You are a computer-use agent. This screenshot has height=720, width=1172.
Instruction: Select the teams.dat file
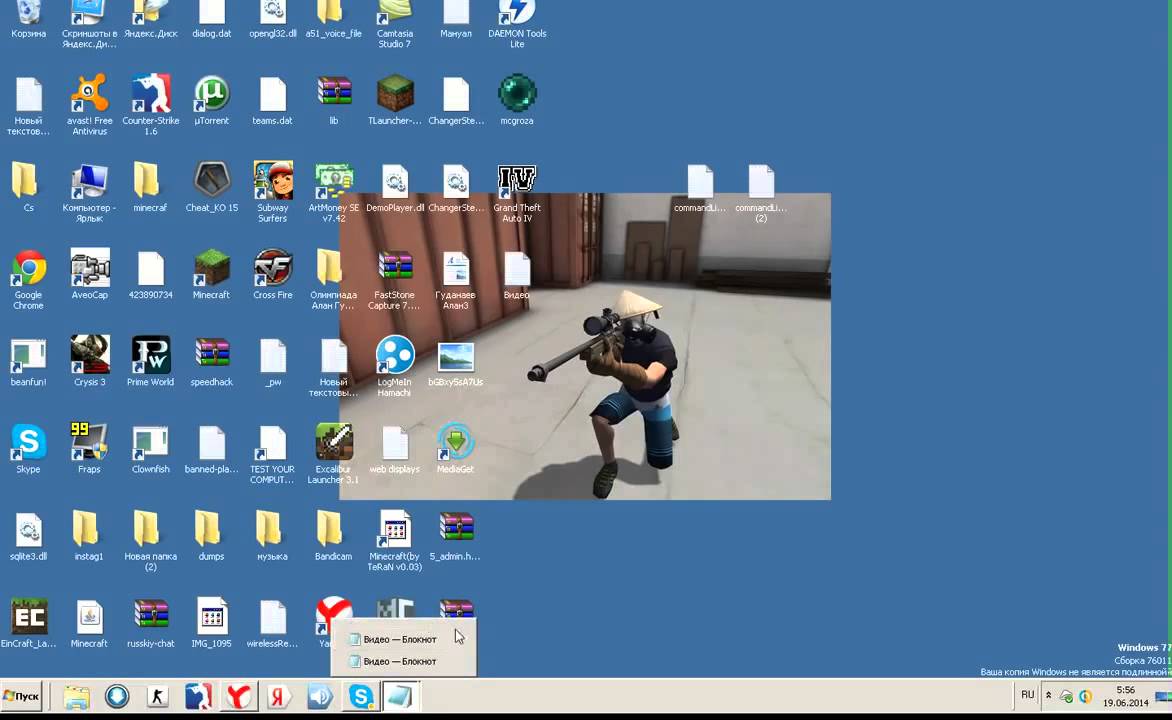click(273, 96)
